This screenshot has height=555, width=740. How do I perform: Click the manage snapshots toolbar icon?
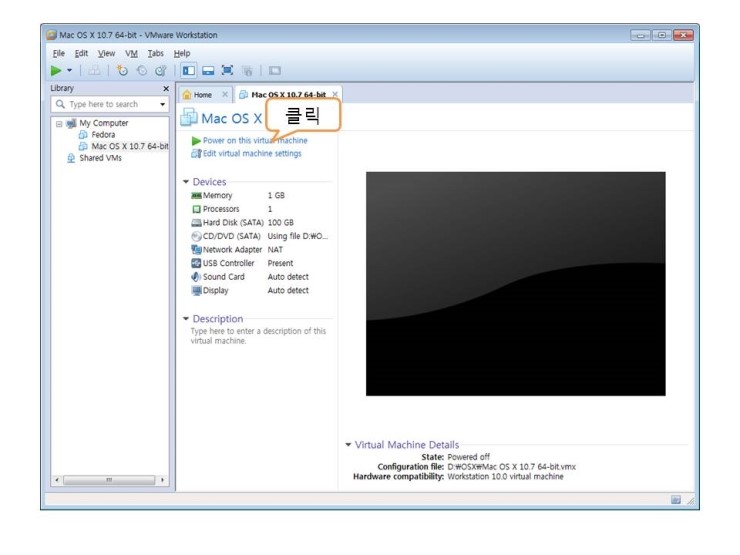(158, 71)
